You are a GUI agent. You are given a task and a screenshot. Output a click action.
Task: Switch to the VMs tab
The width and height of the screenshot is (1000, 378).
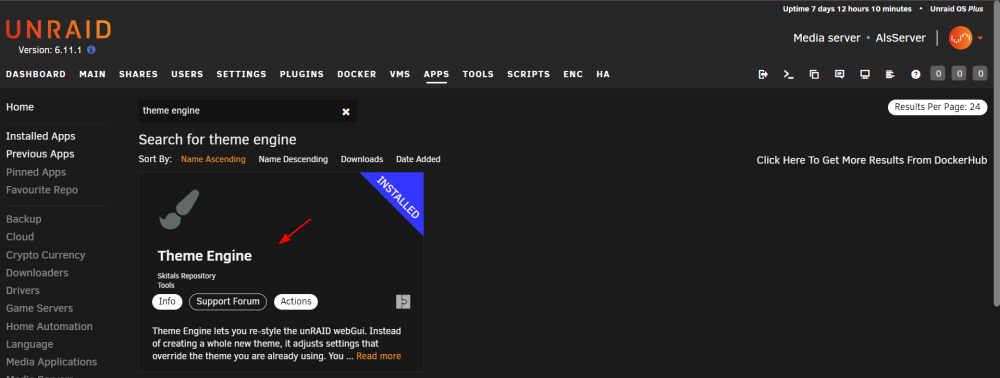coord(400,74)
